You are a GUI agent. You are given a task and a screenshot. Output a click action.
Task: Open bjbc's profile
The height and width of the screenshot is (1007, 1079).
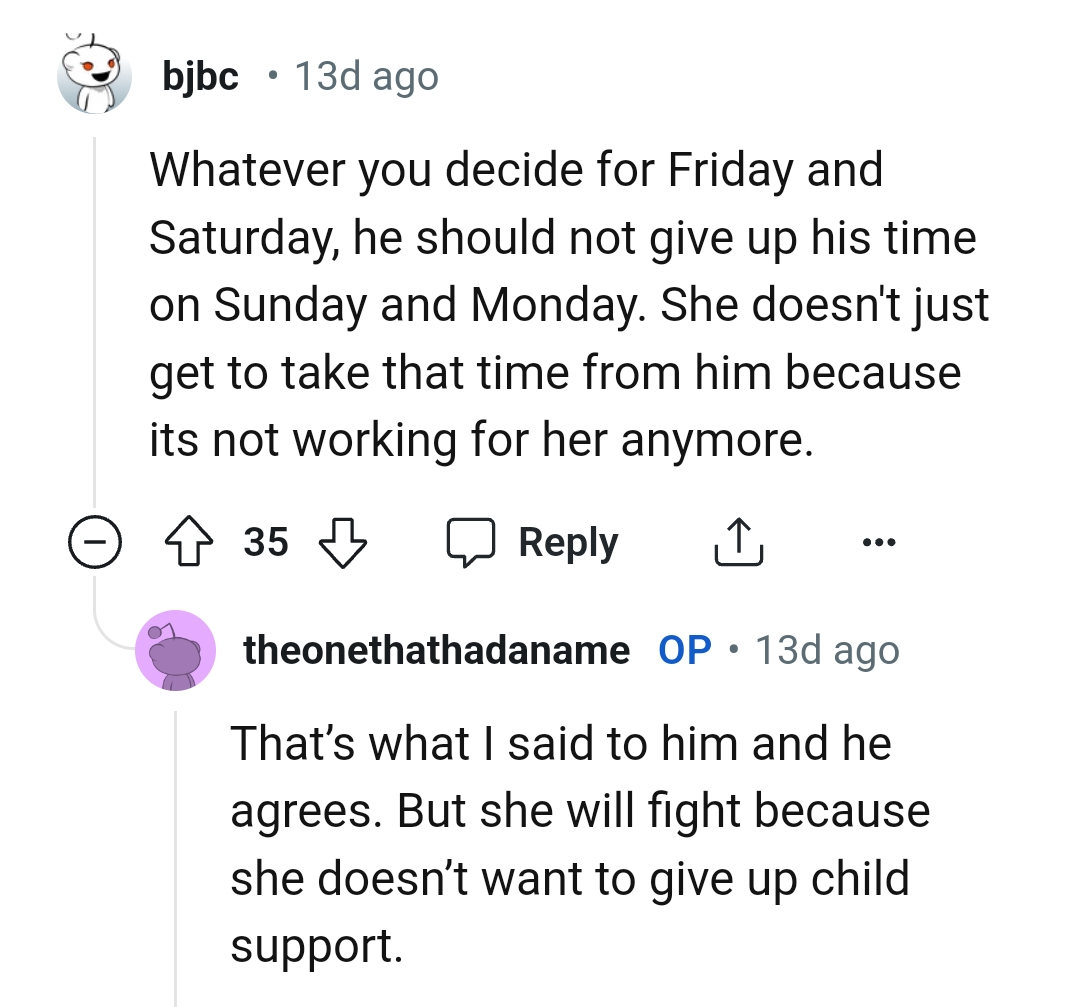(x=200, y=75)
